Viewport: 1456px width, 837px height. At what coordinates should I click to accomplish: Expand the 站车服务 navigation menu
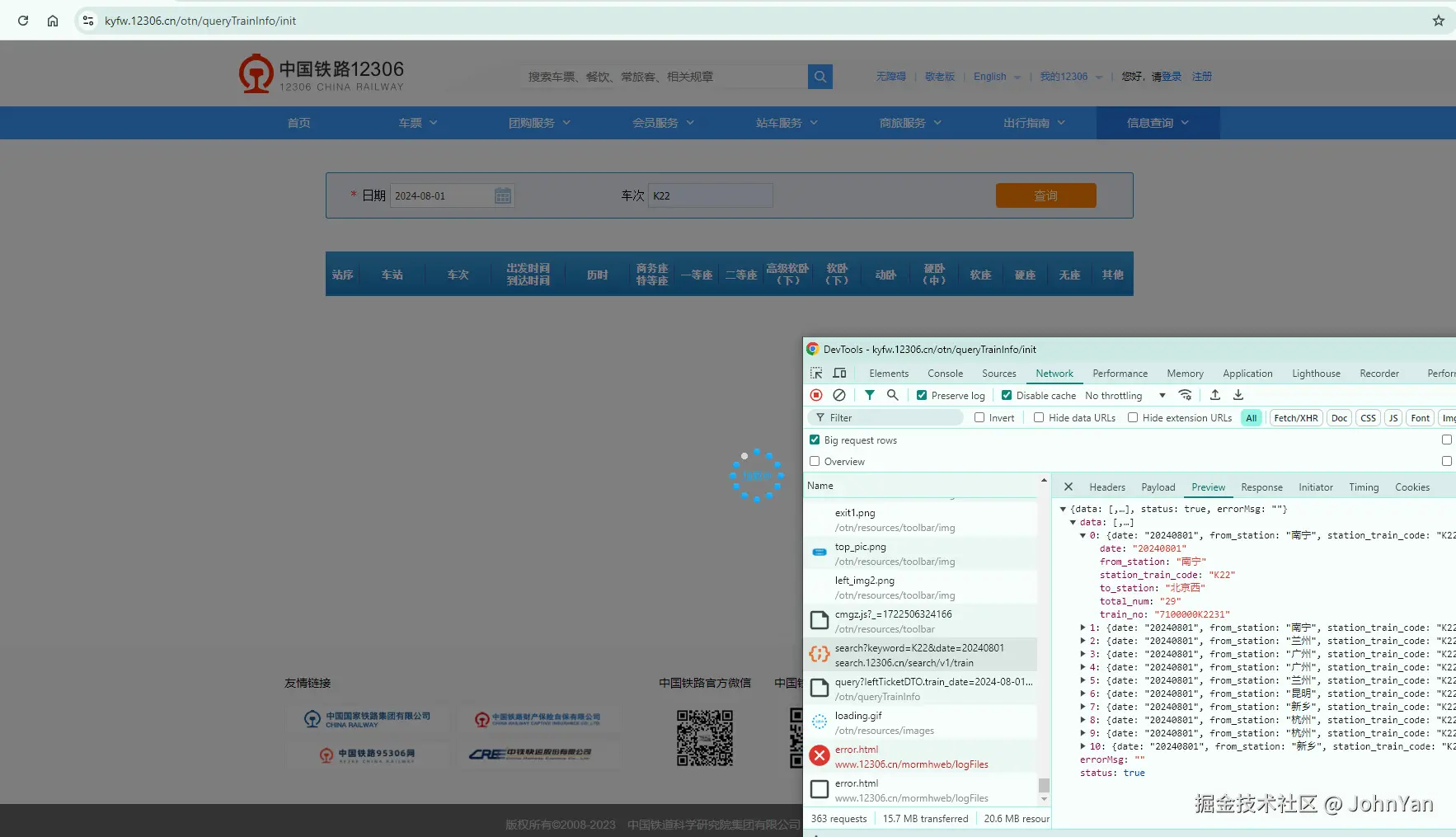tap(787, 123)
